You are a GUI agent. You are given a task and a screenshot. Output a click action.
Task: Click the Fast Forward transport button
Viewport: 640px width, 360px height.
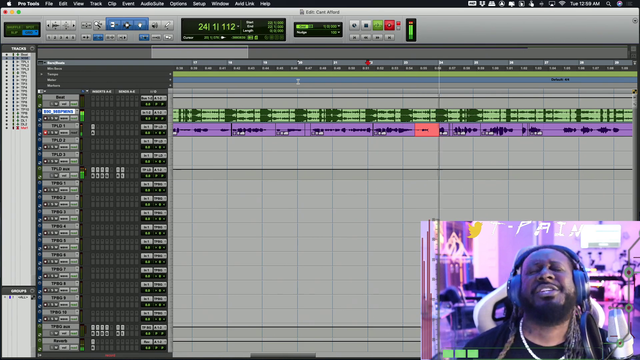[x=378, y=37]
